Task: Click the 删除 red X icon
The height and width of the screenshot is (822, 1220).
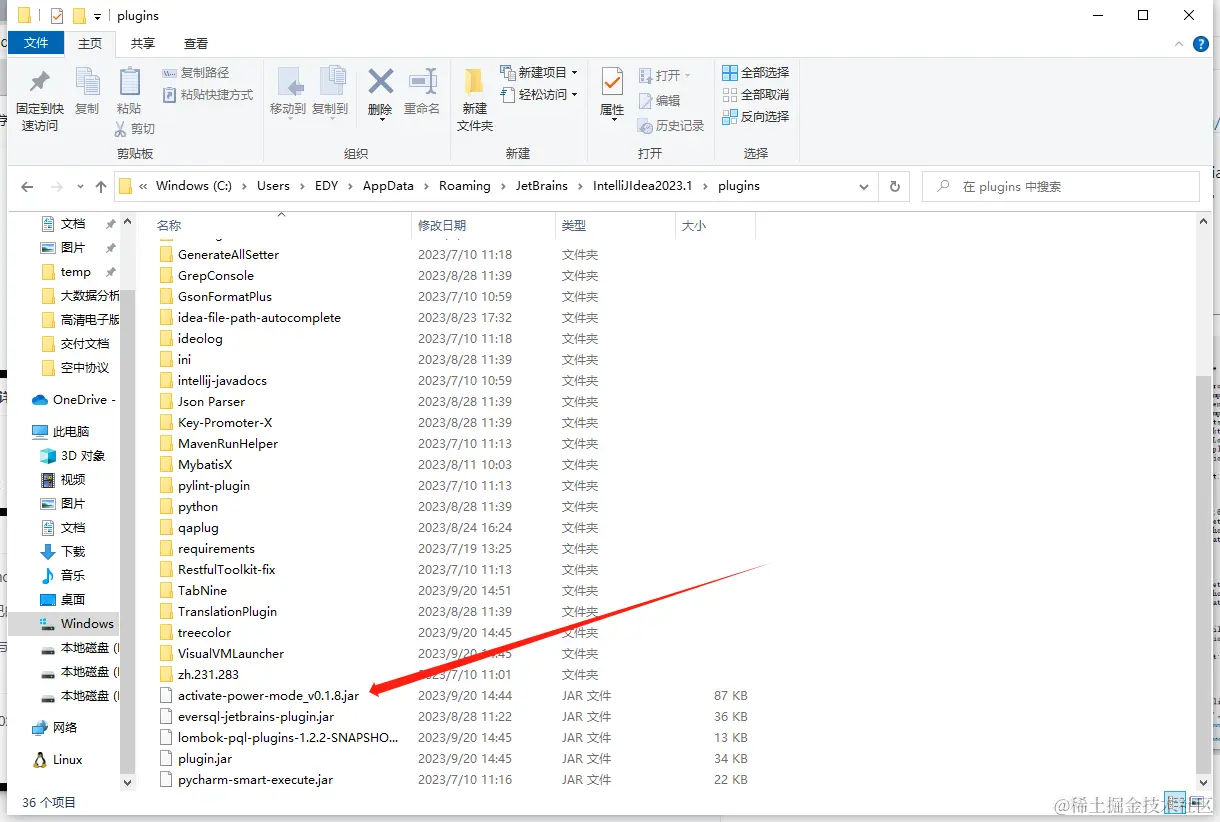Action: [x=380, y=81]
